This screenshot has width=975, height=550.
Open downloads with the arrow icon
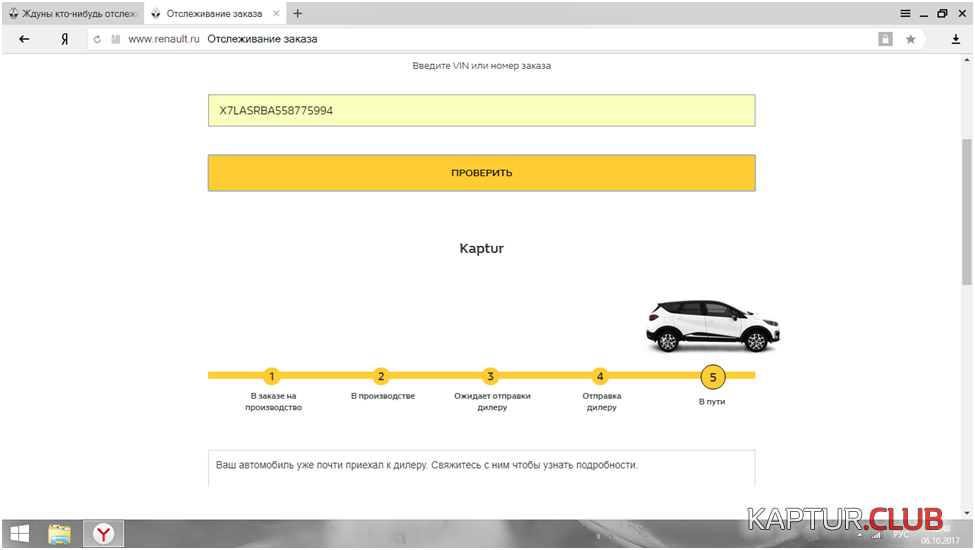click(x=956, y=39)
